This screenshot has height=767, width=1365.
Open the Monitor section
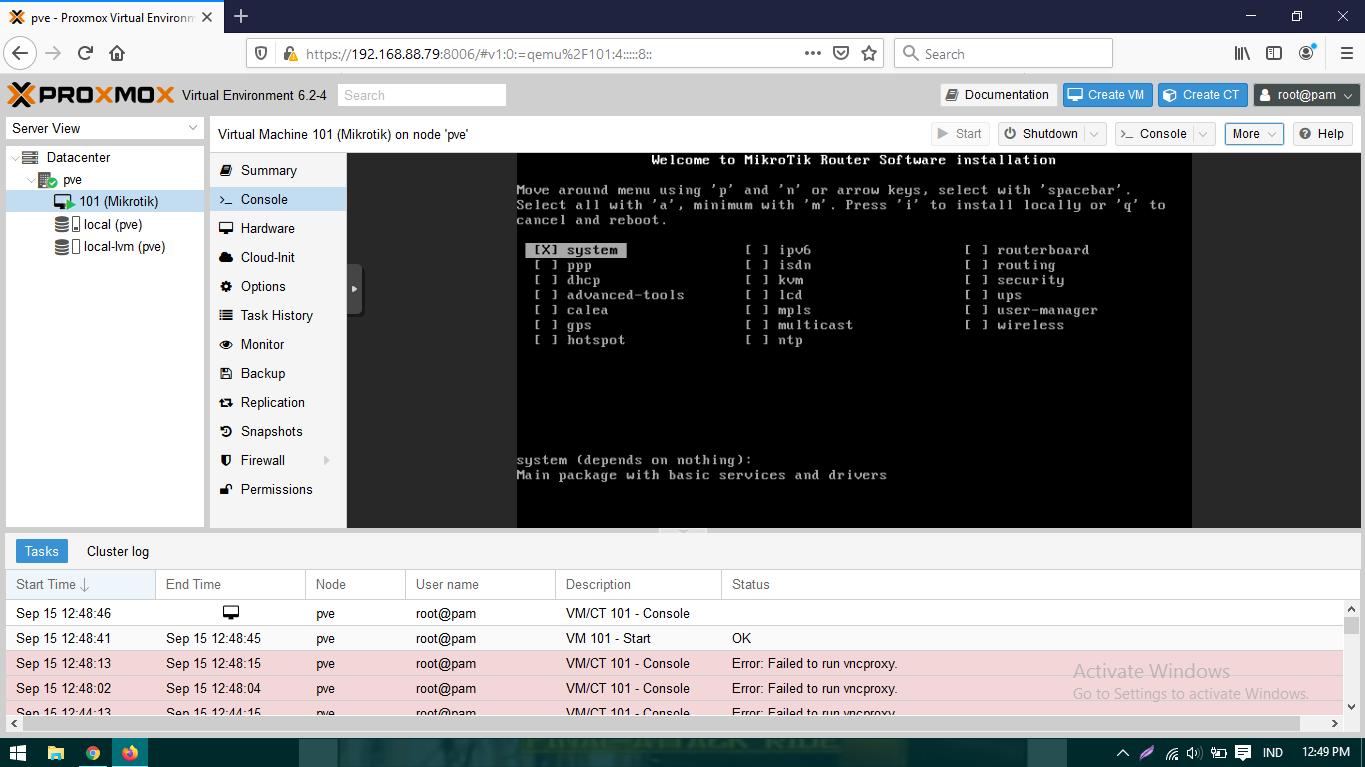coord(260,344)
